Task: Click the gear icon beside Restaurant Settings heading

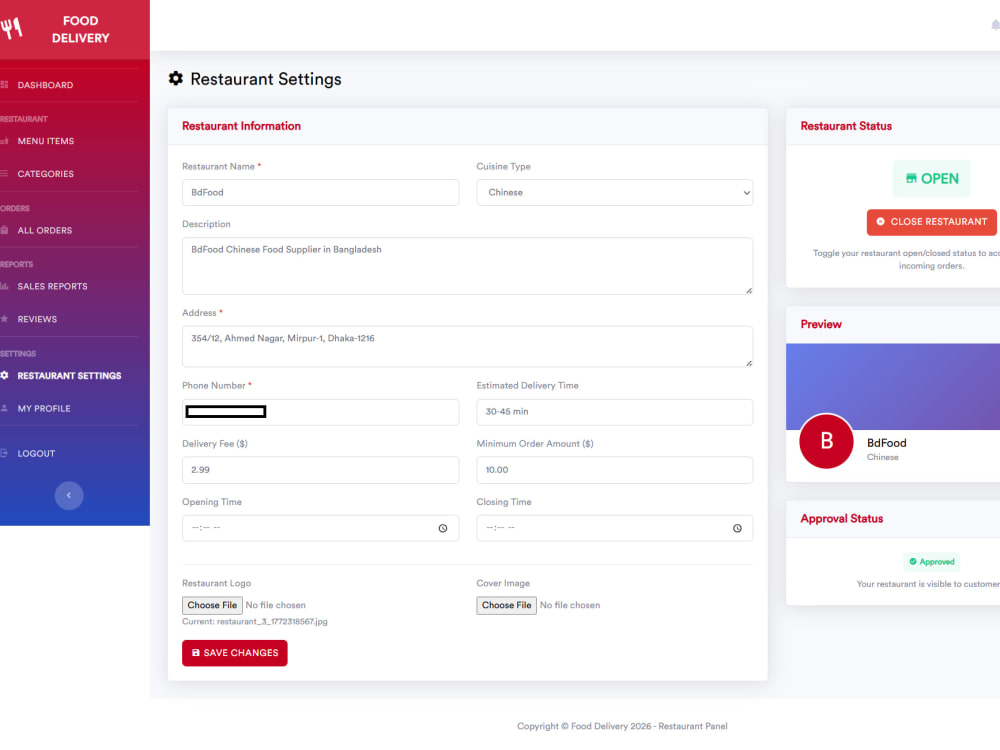Action: click(x=176, y=78)
